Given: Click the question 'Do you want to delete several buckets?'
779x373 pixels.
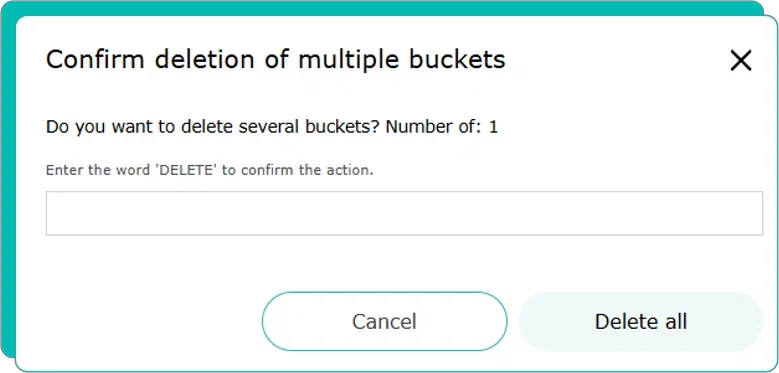Looking at the screenshot, I should click(x=213, y=128).
